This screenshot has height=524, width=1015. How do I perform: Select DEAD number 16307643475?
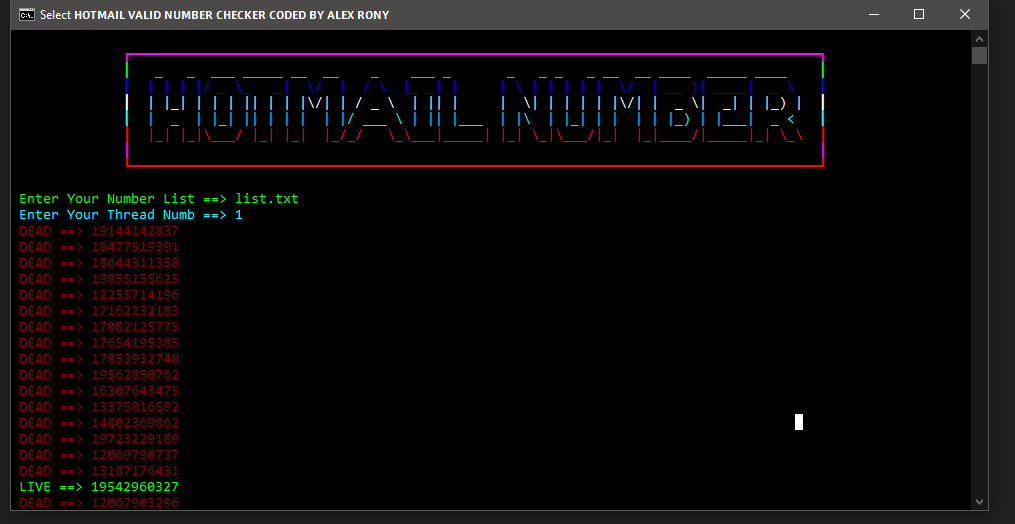(x=135, y=391)
